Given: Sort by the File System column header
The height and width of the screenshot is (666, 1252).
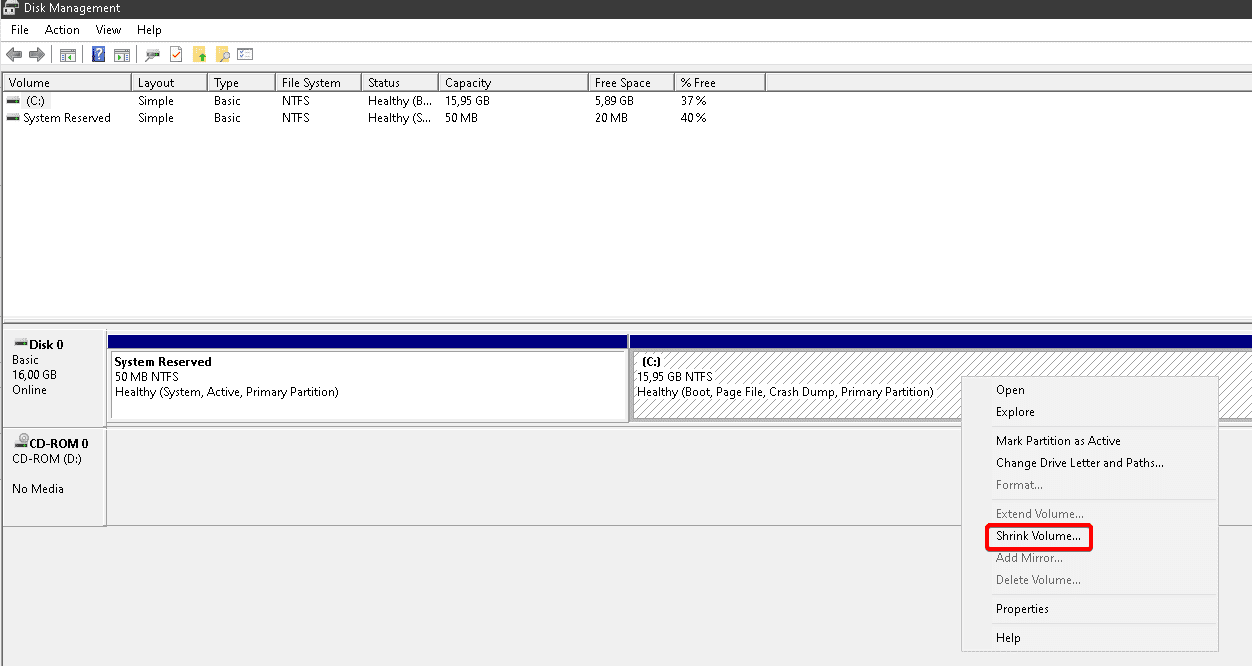Looking at the screenshot, I should tap(318, 83).
